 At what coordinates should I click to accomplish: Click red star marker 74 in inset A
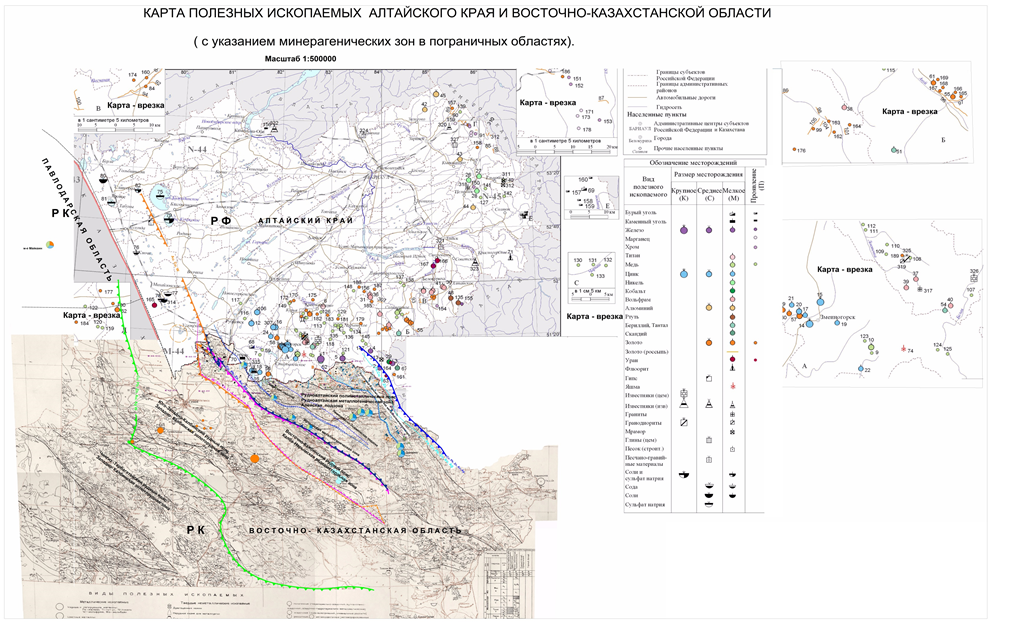pyautogui.click(x=903, y=349)
